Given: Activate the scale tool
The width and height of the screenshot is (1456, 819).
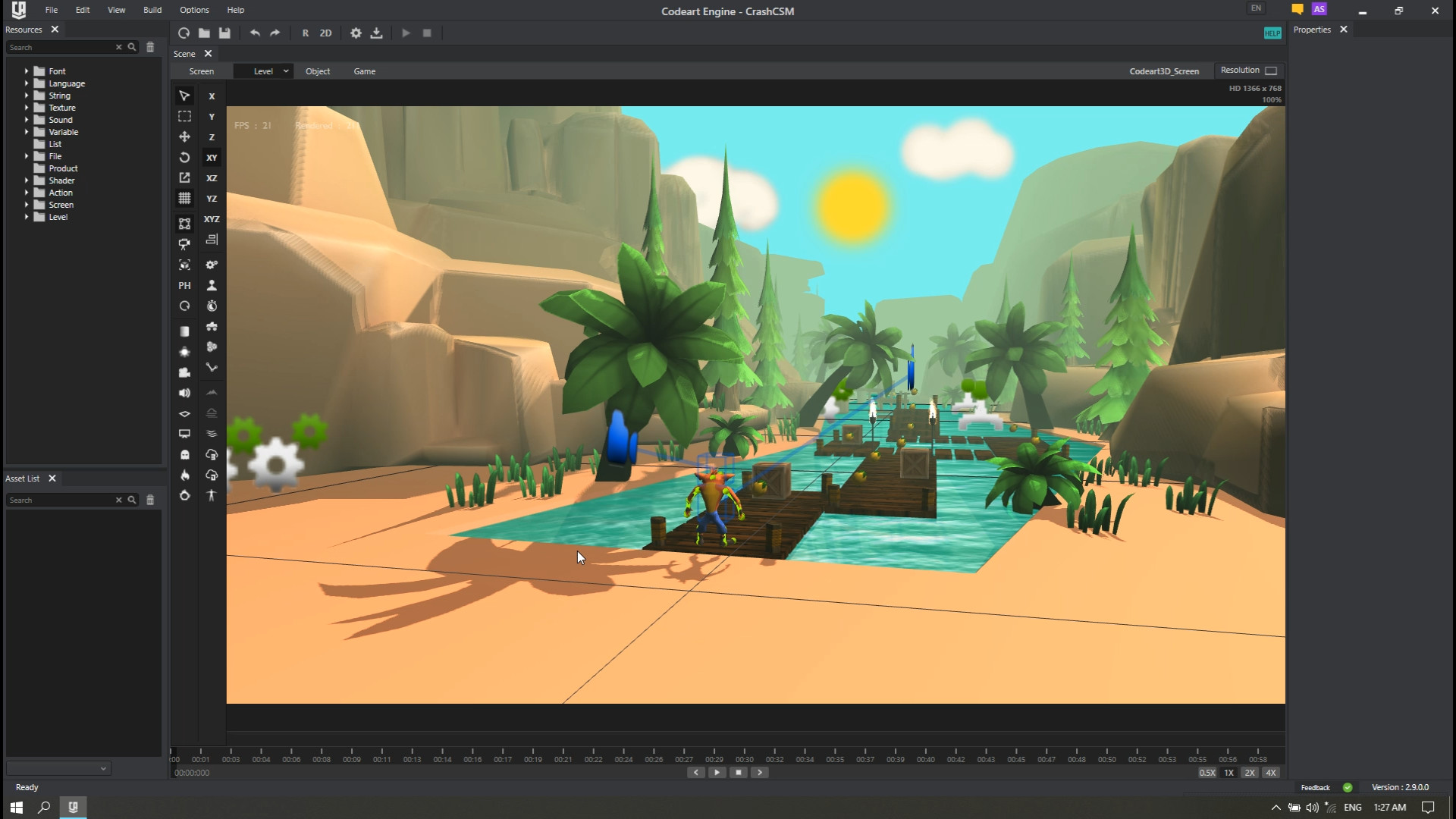Looking at the screenshot, I should 184,177.
